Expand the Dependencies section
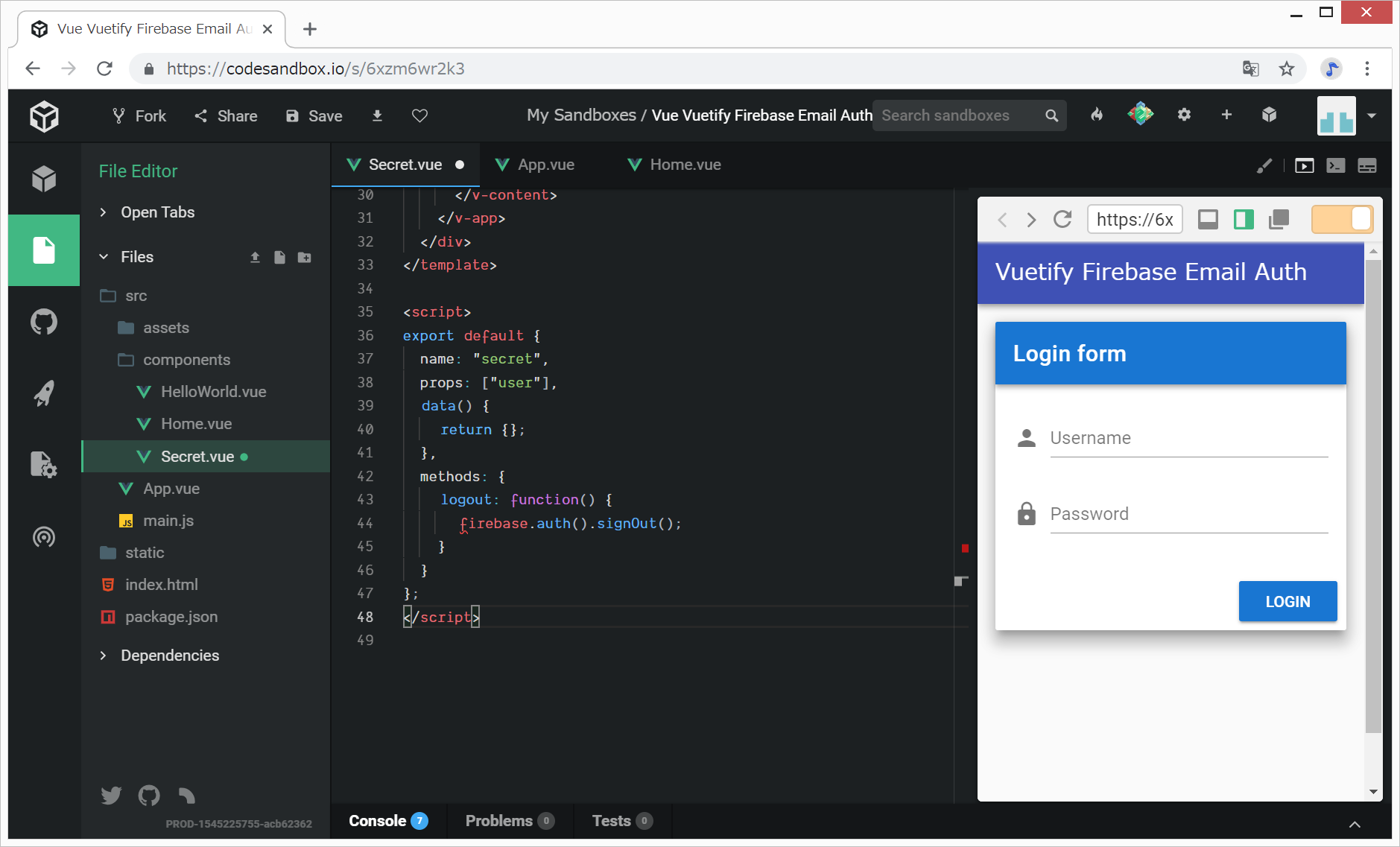Viewport: 1400px width, 847px height. click(169, 656)
